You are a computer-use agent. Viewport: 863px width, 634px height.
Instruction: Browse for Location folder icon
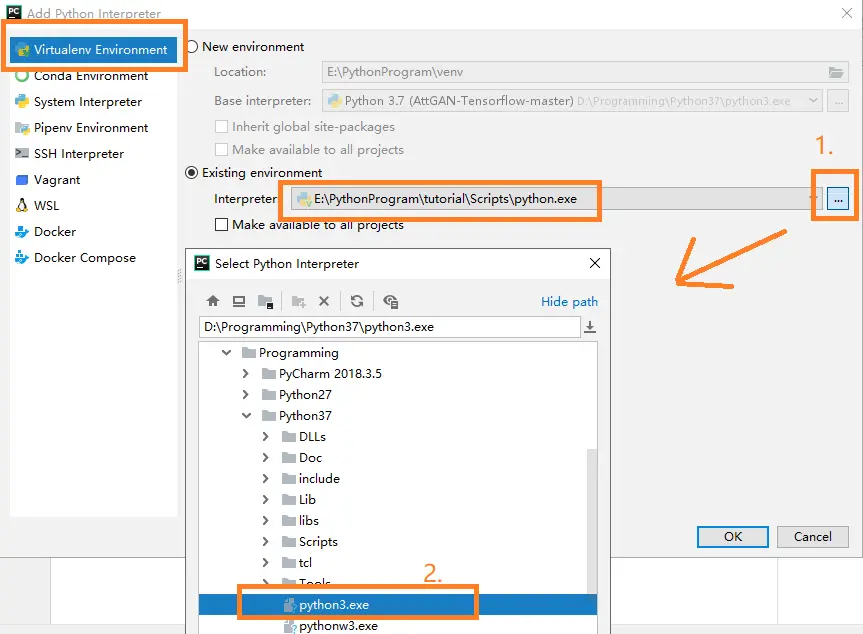[836, 72]
